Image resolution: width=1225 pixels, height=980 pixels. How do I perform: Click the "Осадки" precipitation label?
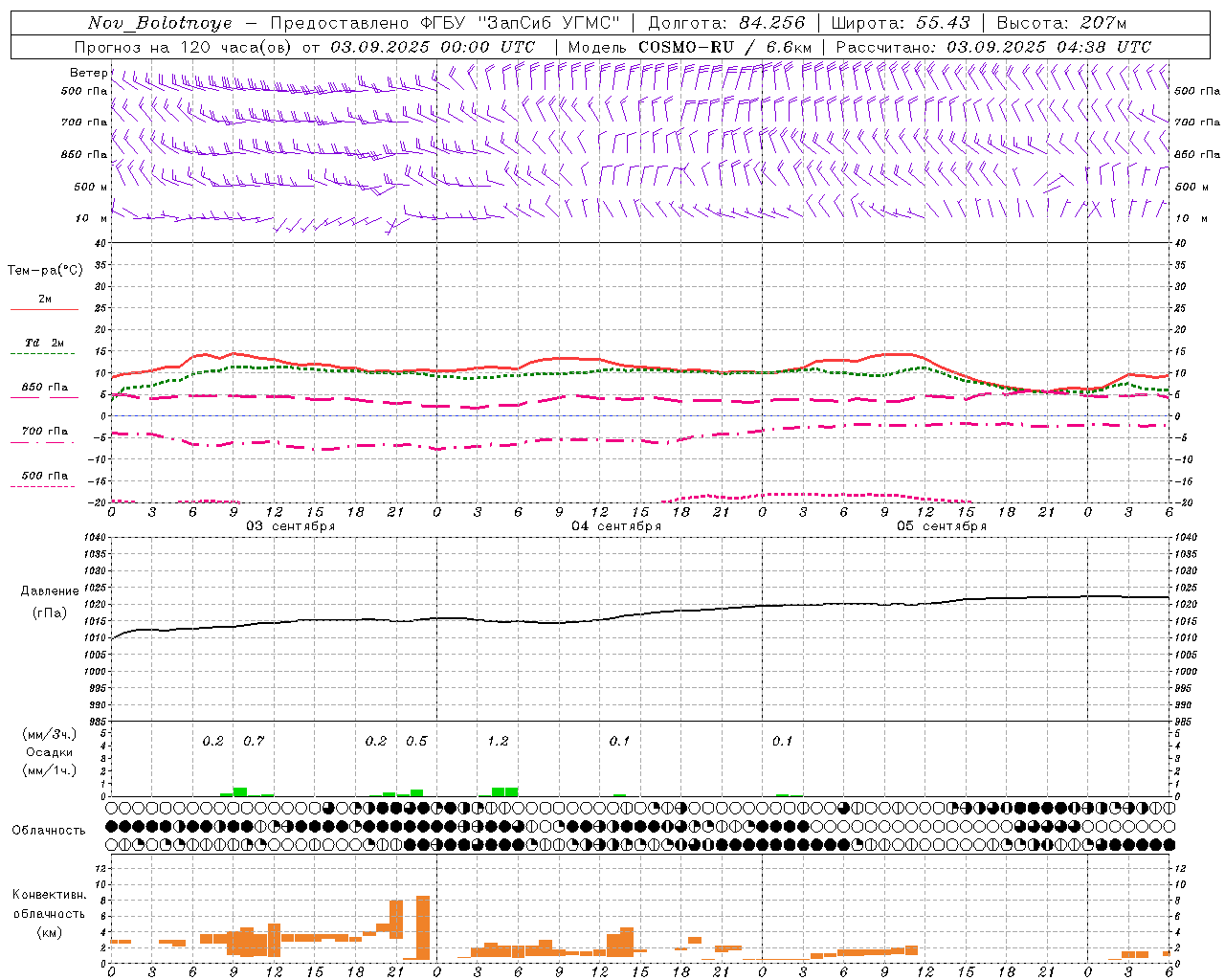pos(50,752)
